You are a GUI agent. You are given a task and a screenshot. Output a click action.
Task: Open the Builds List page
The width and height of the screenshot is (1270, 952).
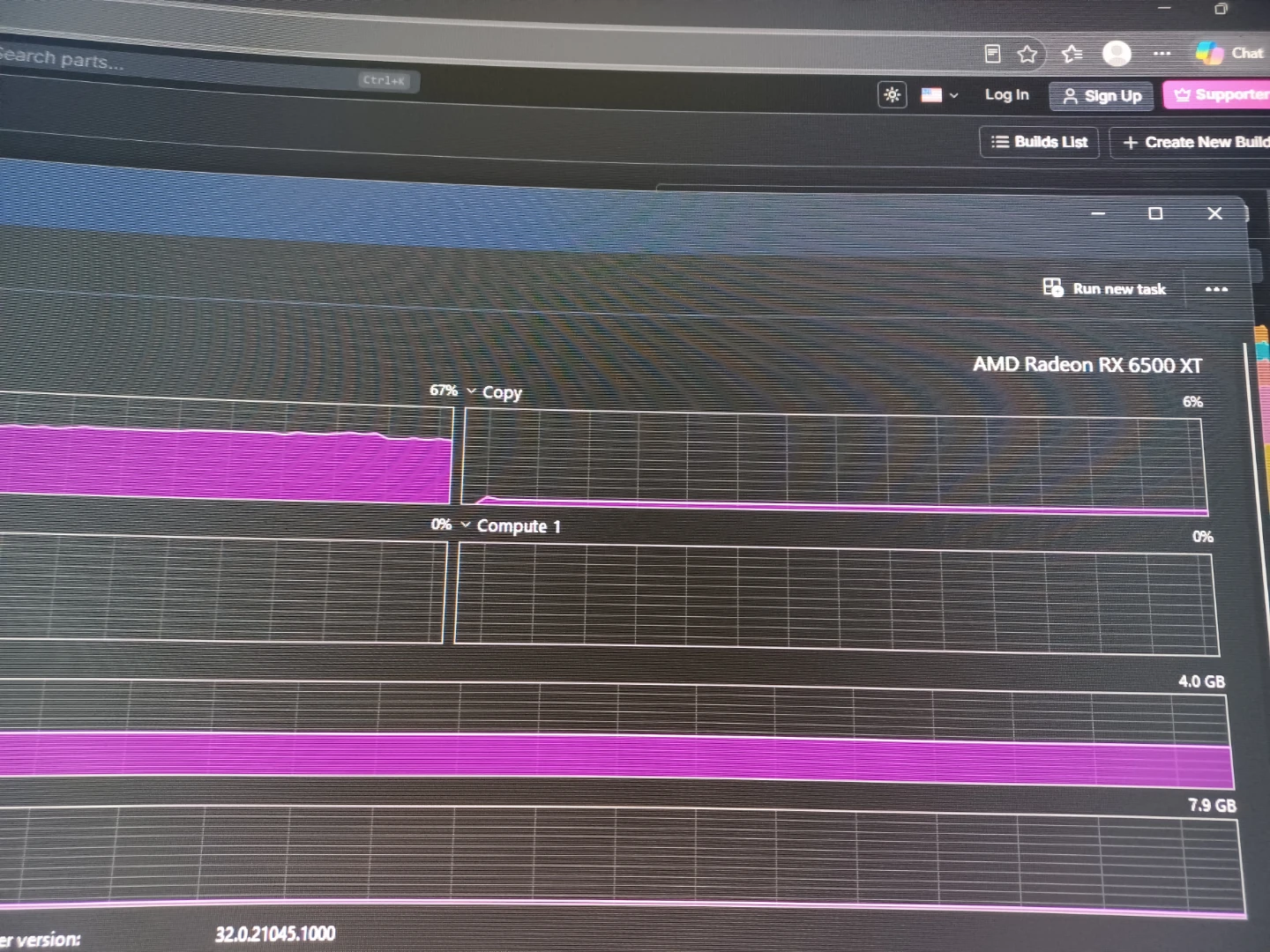1039,142
